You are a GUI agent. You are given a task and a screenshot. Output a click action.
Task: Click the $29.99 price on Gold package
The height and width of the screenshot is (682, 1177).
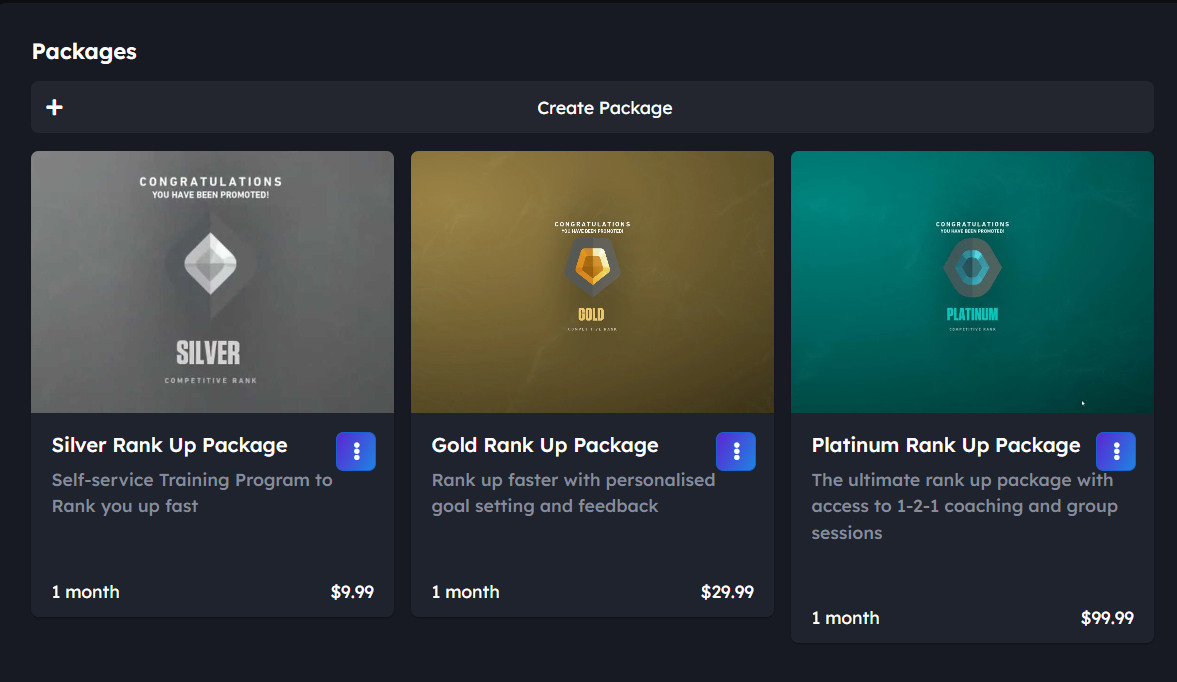[727, 592]
